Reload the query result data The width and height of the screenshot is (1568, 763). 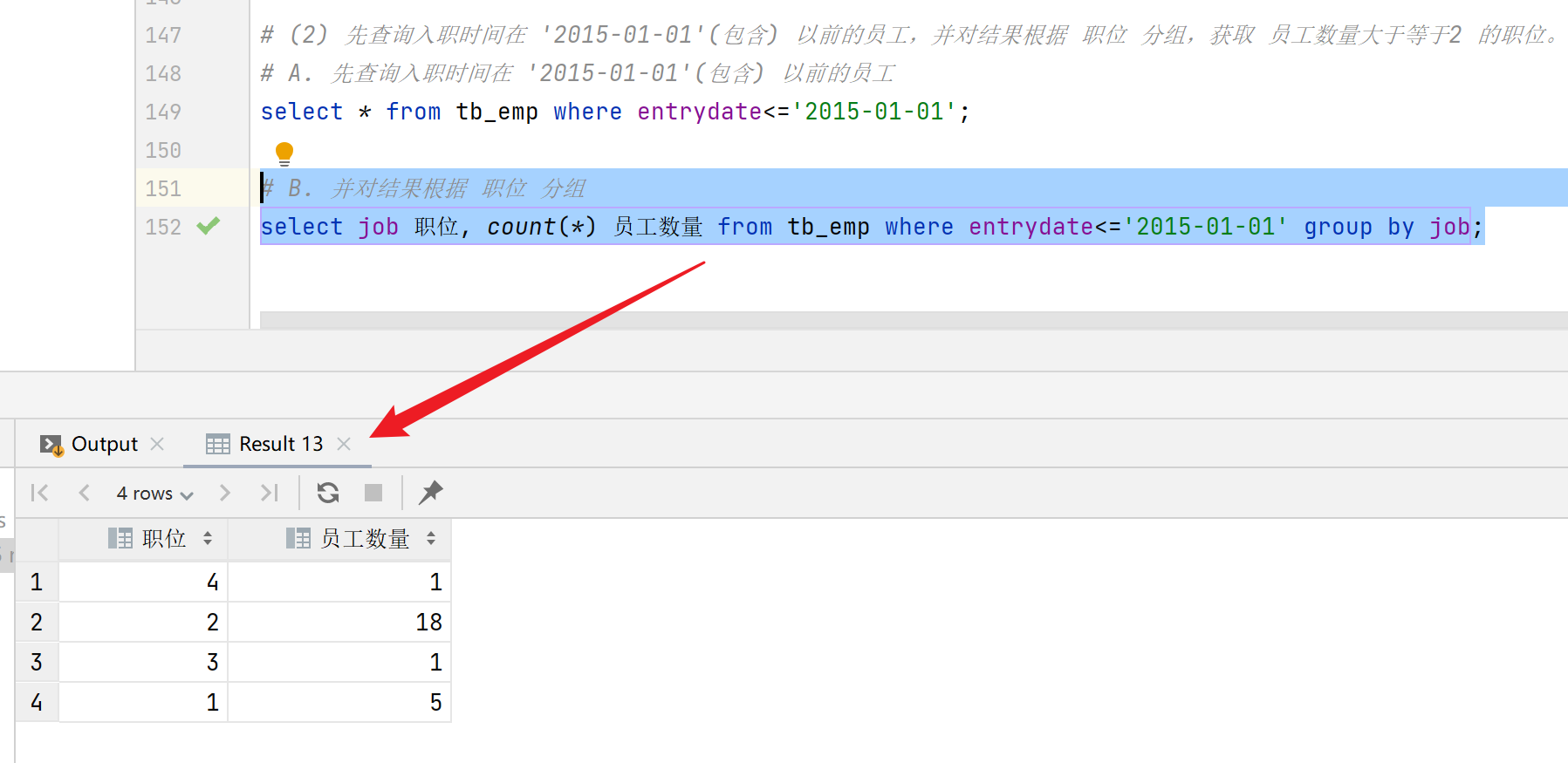tap(328, 493)
